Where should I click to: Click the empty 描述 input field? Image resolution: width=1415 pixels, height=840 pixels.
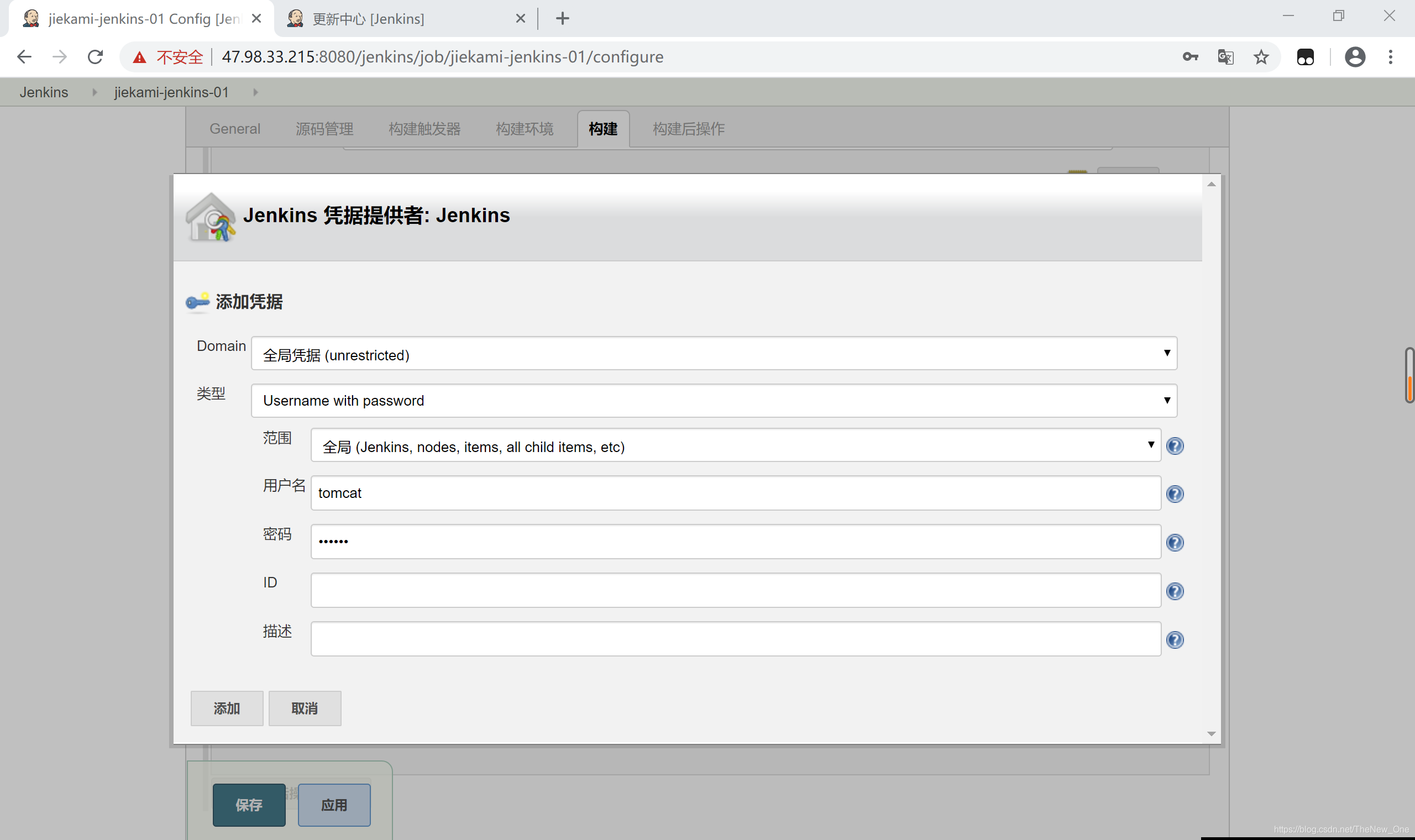[736, 639]
